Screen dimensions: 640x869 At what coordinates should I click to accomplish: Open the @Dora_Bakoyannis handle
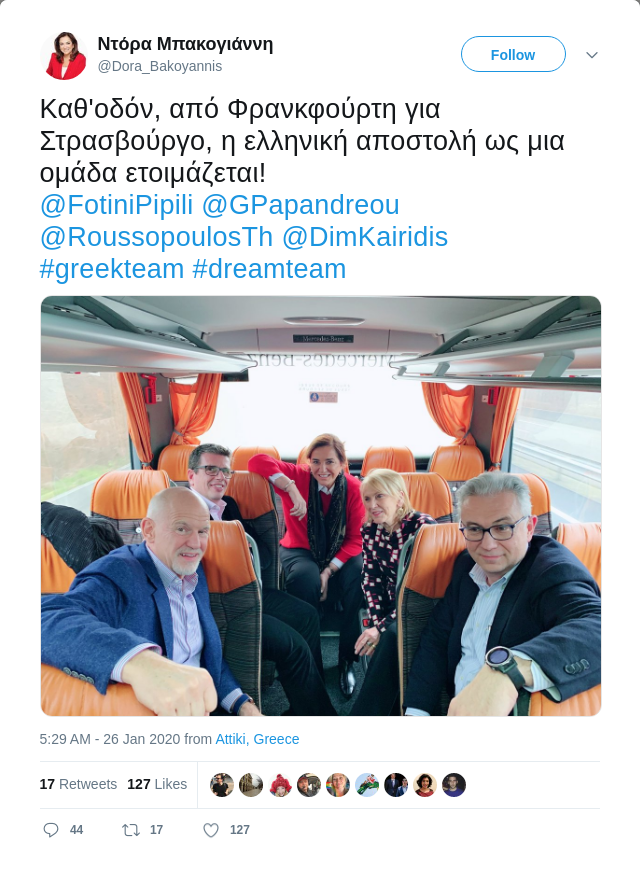coord(160,67)
